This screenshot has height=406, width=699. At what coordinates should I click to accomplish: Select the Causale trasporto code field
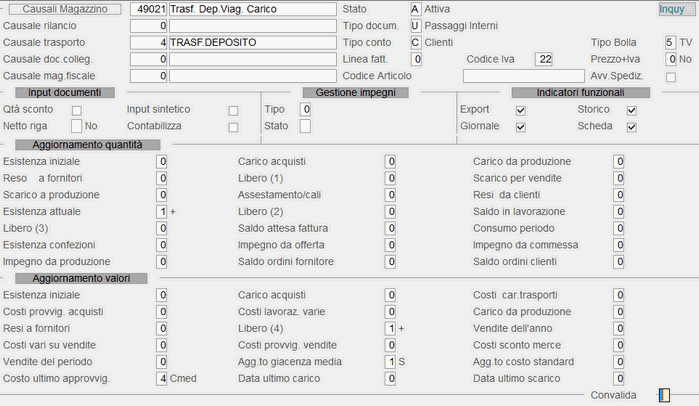point(148,43)
